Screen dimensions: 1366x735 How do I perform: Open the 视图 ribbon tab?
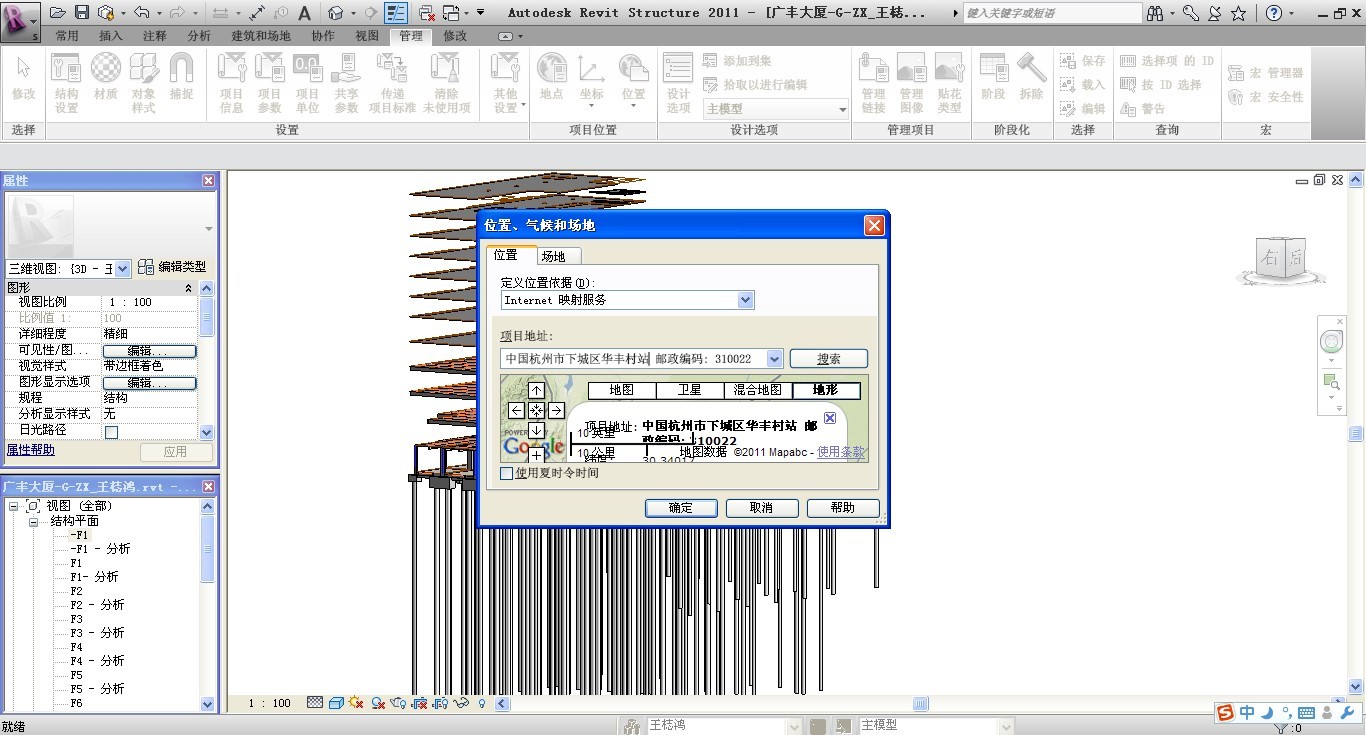tap(367, 35)
